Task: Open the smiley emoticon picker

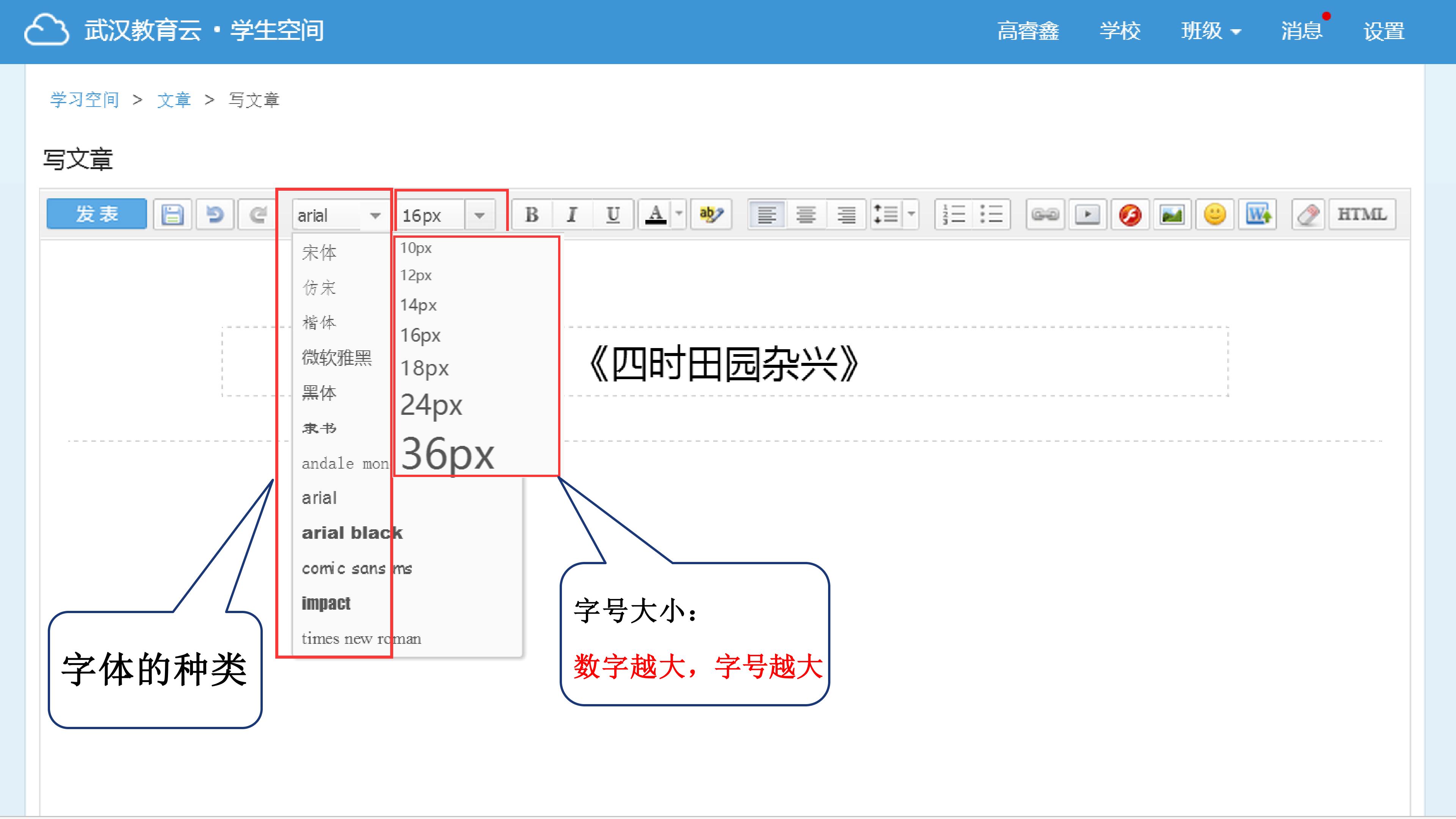Action: (x=1214, y=215)
